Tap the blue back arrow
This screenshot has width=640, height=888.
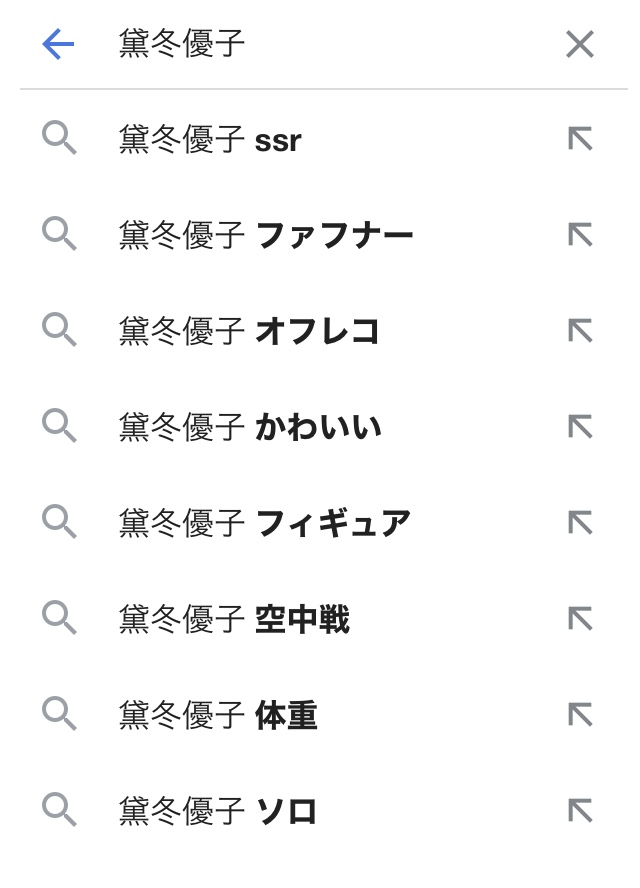click(58, 44)
